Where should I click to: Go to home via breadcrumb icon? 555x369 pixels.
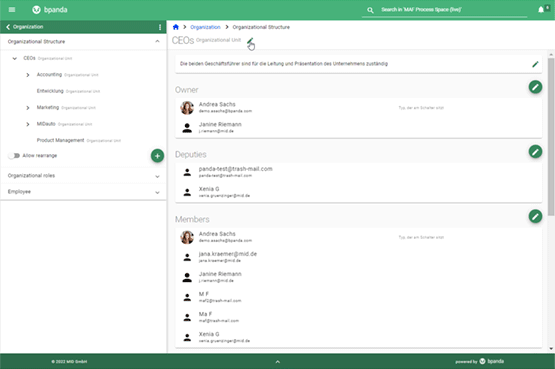tap(176, 27)
